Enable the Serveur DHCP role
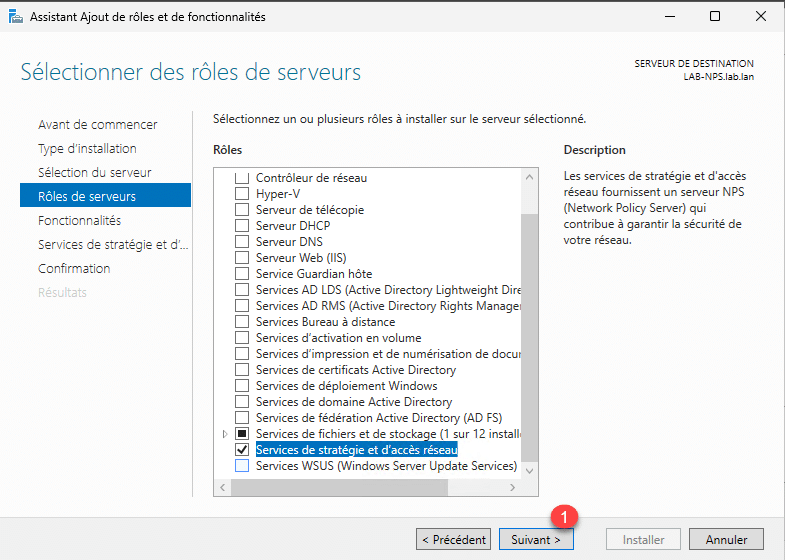Screen dimensions: 785x560 (x=241, y=226)
